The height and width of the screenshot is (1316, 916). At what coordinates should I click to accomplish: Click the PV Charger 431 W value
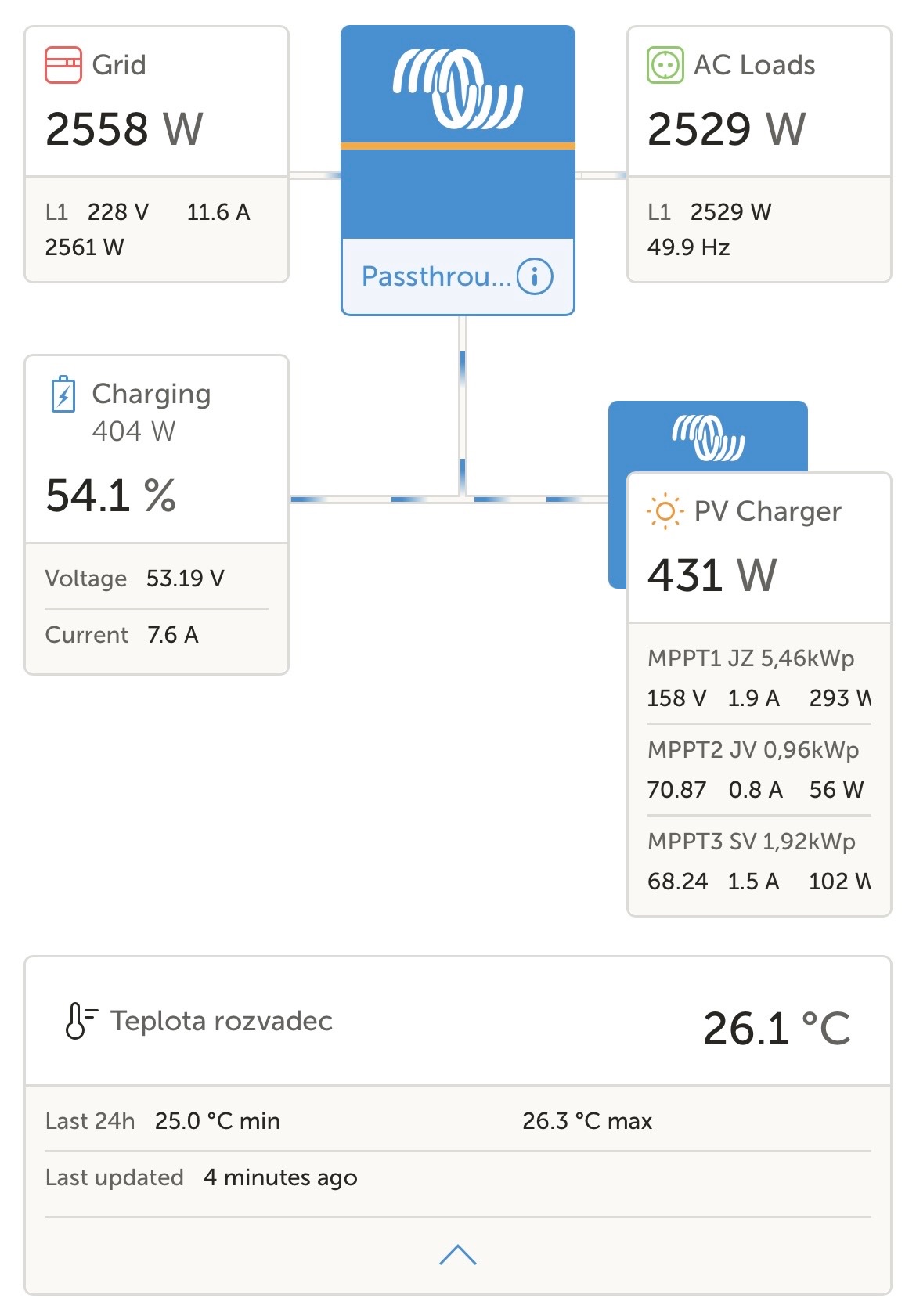pos(712,575)
